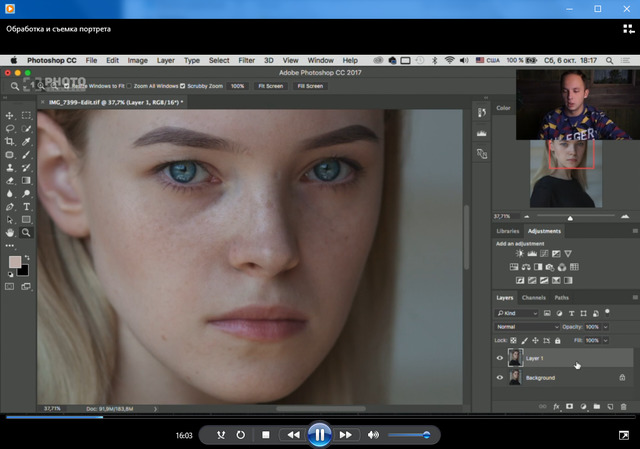
Task: Disable the Scrubby Zoom checkbox
Action: pos(181,86)
